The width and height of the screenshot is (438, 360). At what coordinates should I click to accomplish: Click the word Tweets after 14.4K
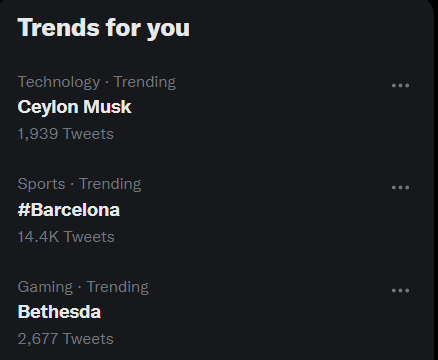click(x=89, y=237)
